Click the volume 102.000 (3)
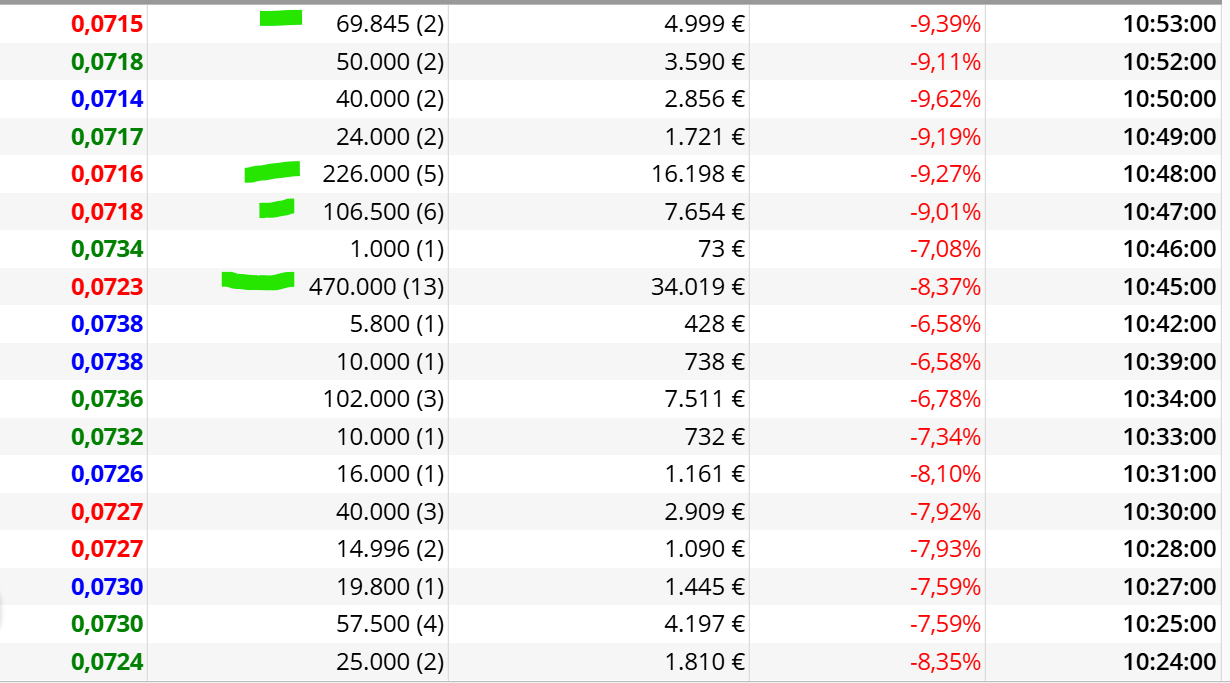1230x683 pixels. (x=383, y=399)
